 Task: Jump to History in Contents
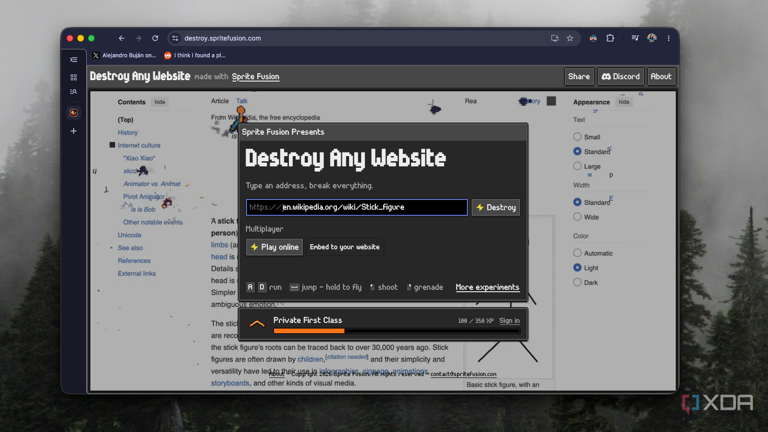127,132
